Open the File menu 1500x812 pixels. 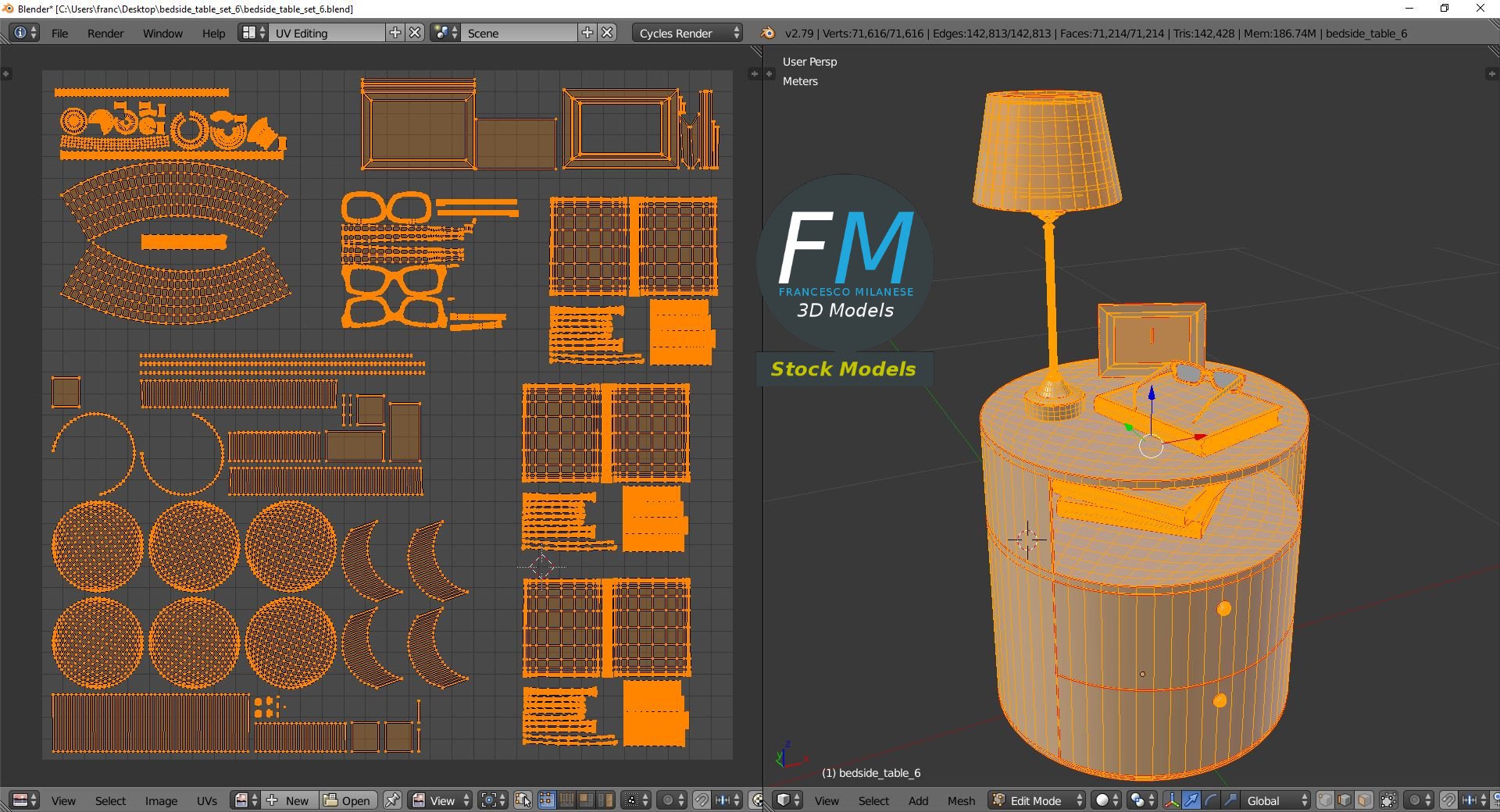click(59, 34)
